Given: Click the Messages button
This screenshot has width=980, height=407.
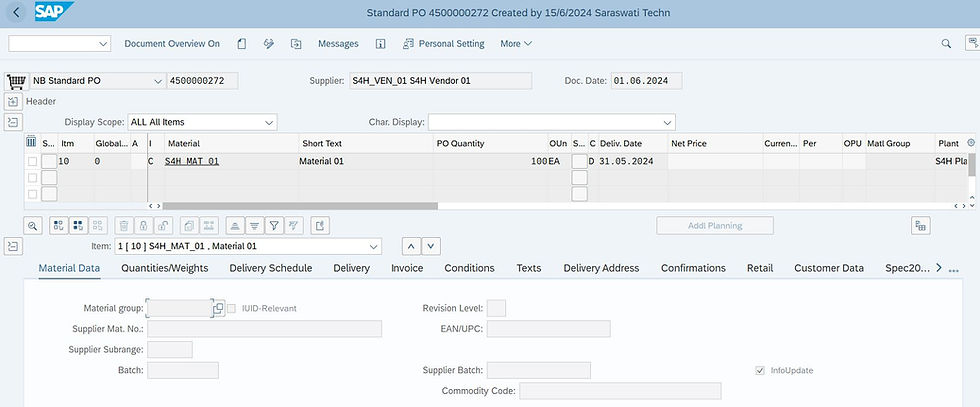Looking at the screenshot, I should coord(338,44).
